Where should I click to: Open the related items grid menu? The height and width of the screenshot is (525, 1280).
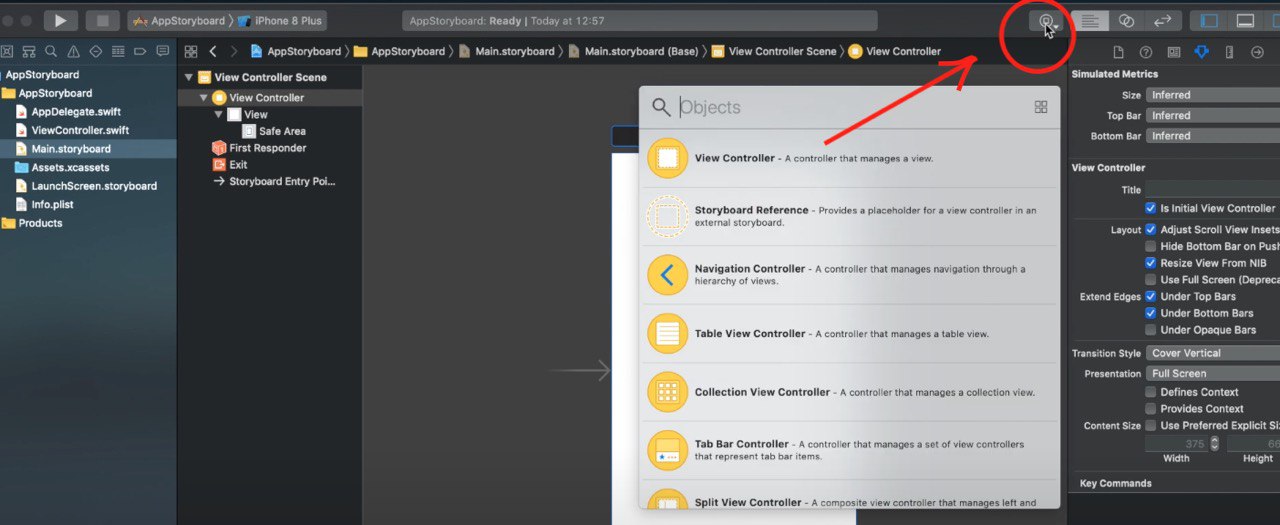[191, 51]
